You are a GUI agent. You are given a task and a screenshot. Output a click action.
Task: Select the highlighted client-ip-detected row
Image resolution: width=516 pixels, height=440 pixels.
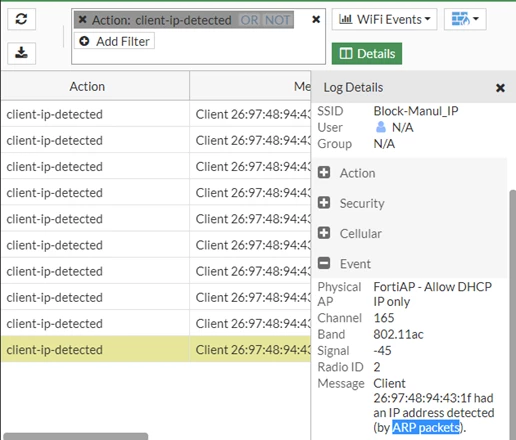coord(156,350)
